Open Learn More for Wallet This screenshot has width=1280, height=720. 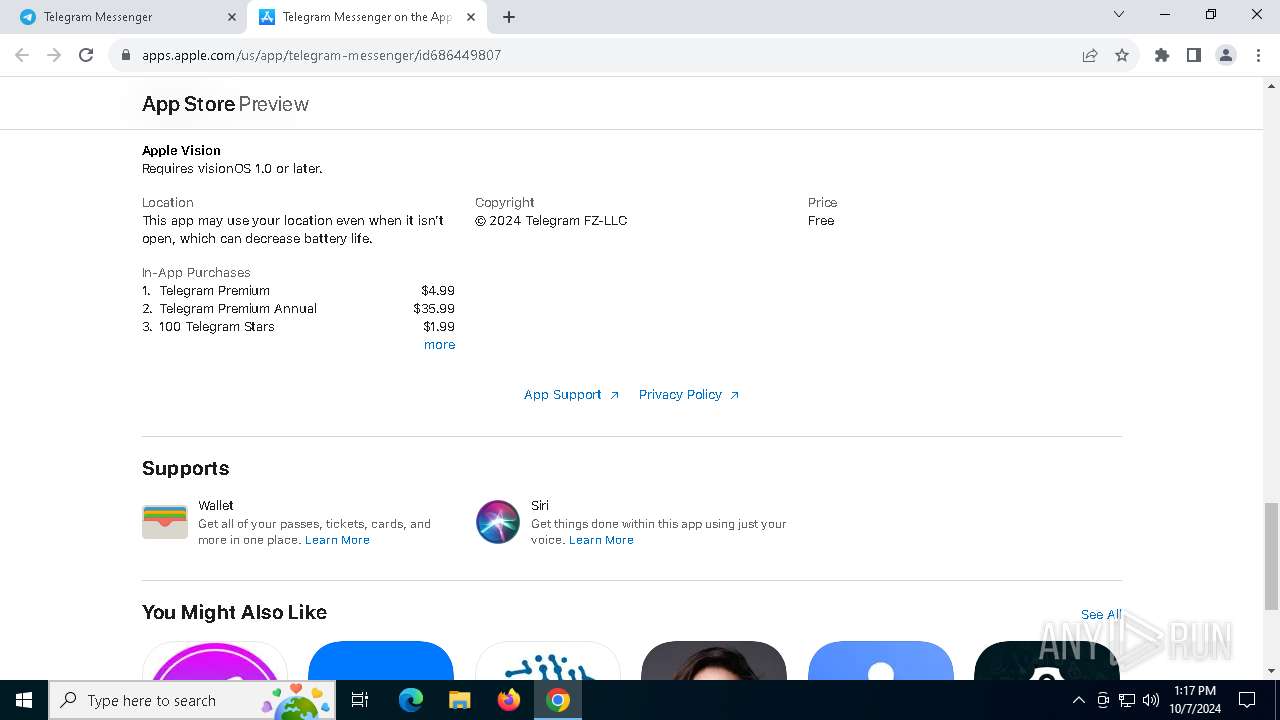point(337,540)
